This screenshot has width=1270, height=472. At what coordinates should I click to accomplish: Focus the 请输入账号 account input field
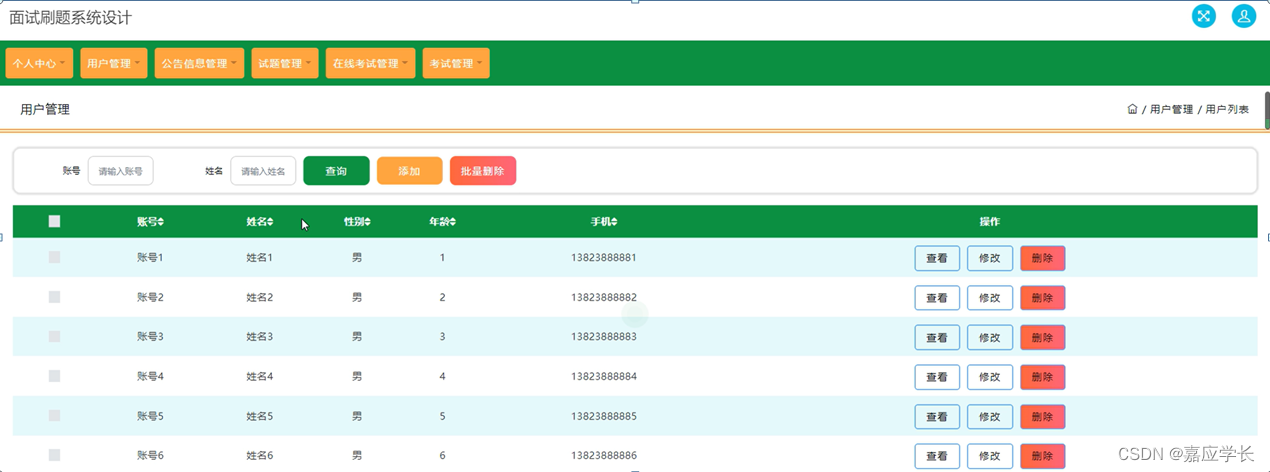coord(121,171)
